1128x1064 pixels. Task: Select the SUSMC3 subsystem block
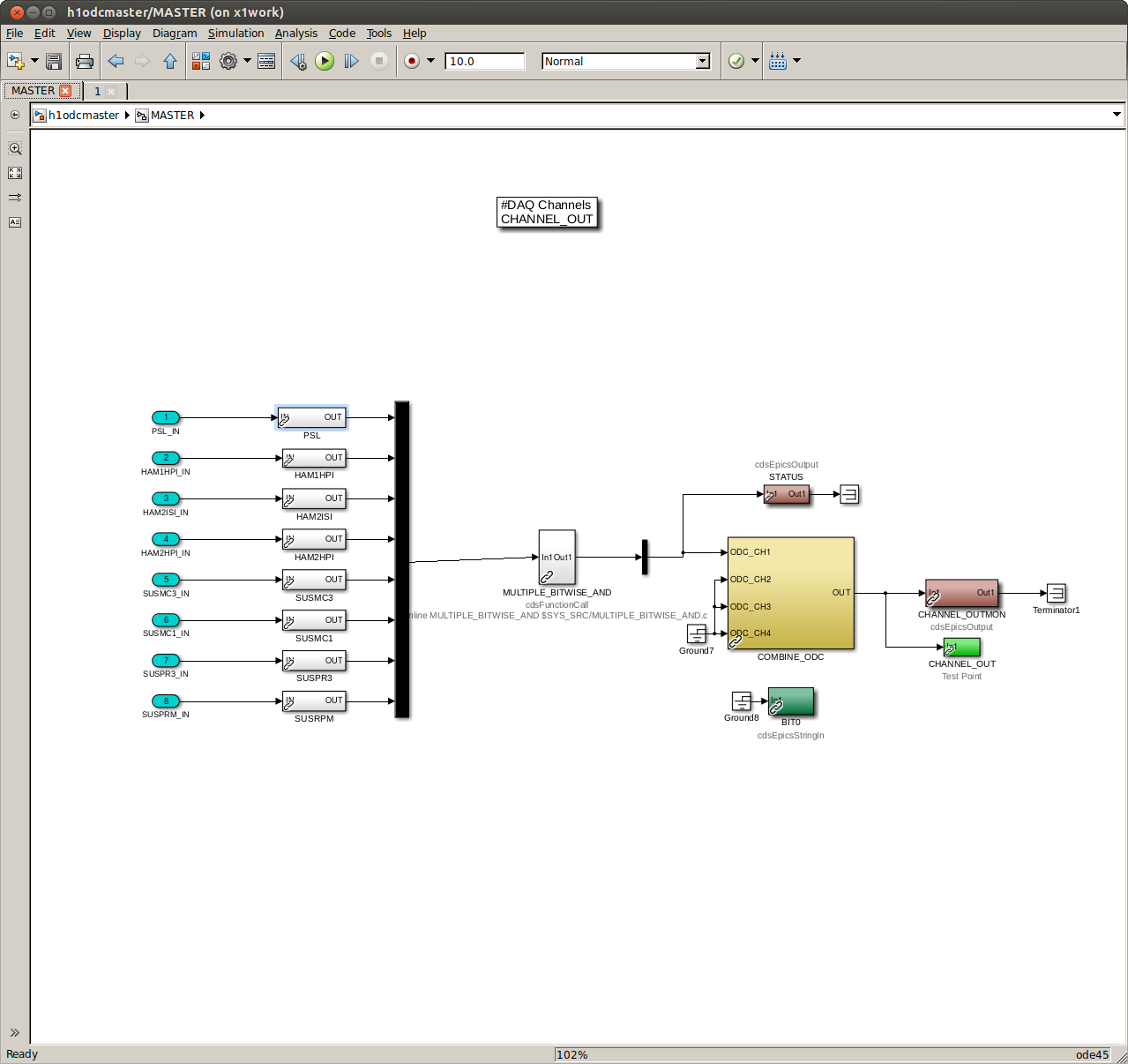click(x=314, y=580)
